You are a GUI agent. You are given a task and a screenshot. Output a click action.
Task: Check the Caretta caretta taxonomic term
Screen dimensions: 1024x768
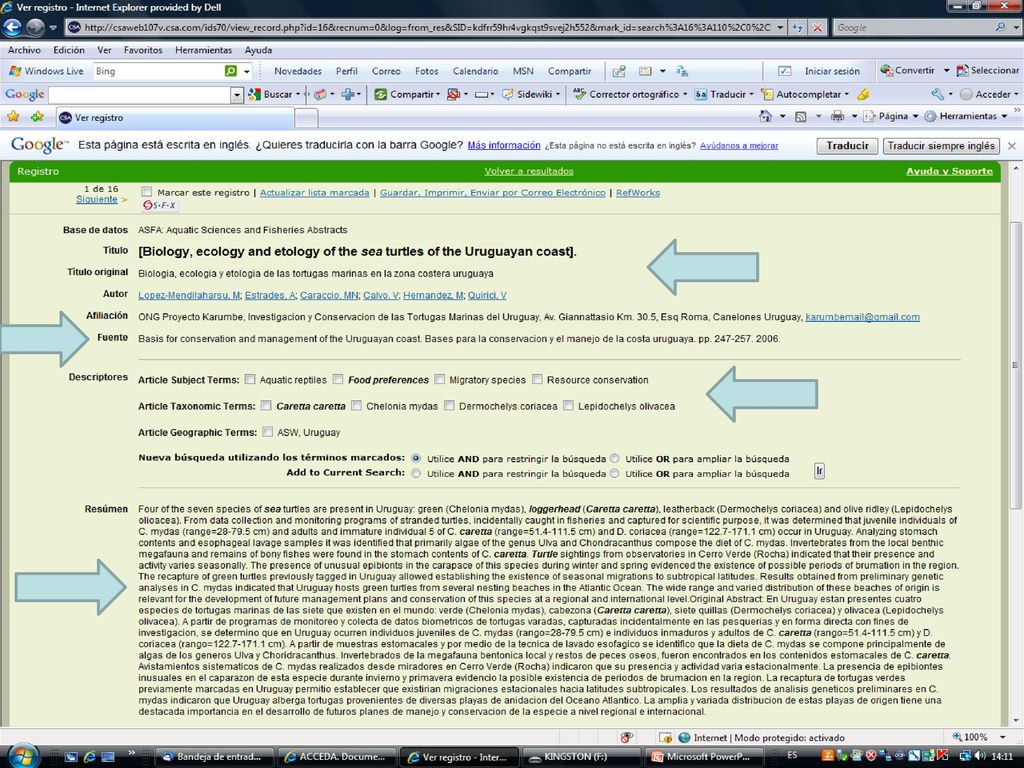pyautogui.click(x=266, y=406)
